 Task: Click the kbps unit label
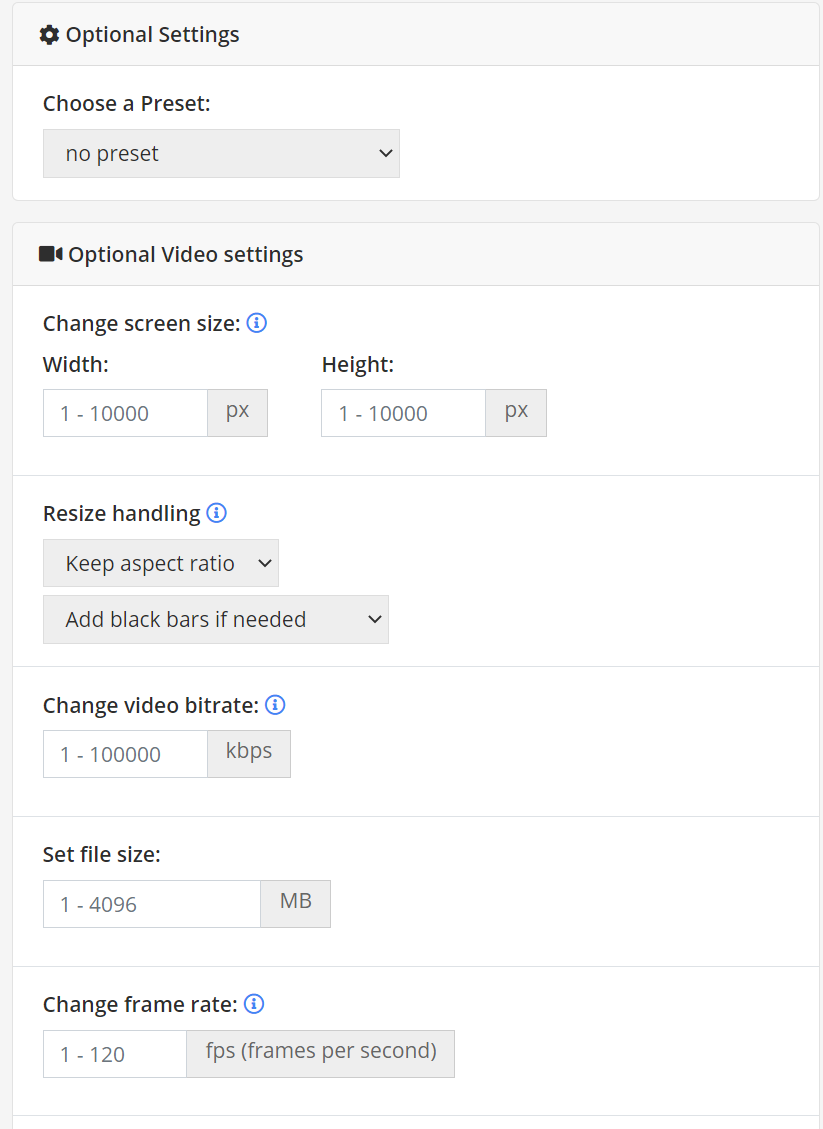pos(249,752)
